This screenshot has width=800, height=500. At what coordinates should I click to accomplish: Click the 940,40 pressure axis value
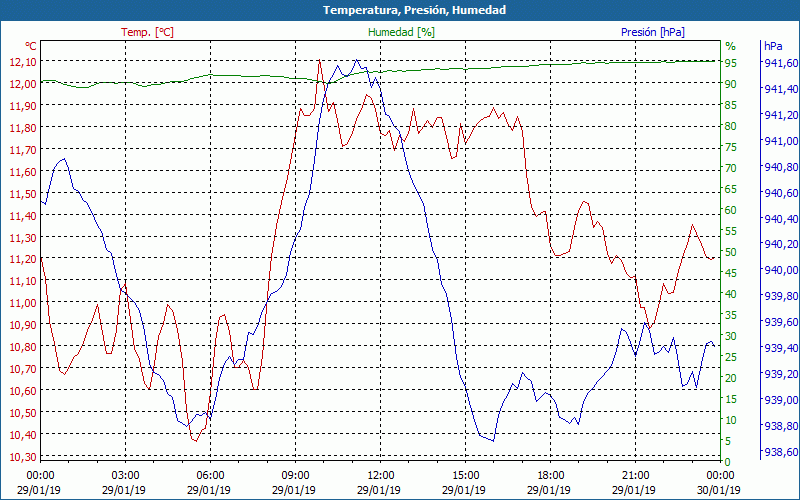(781, 218)
